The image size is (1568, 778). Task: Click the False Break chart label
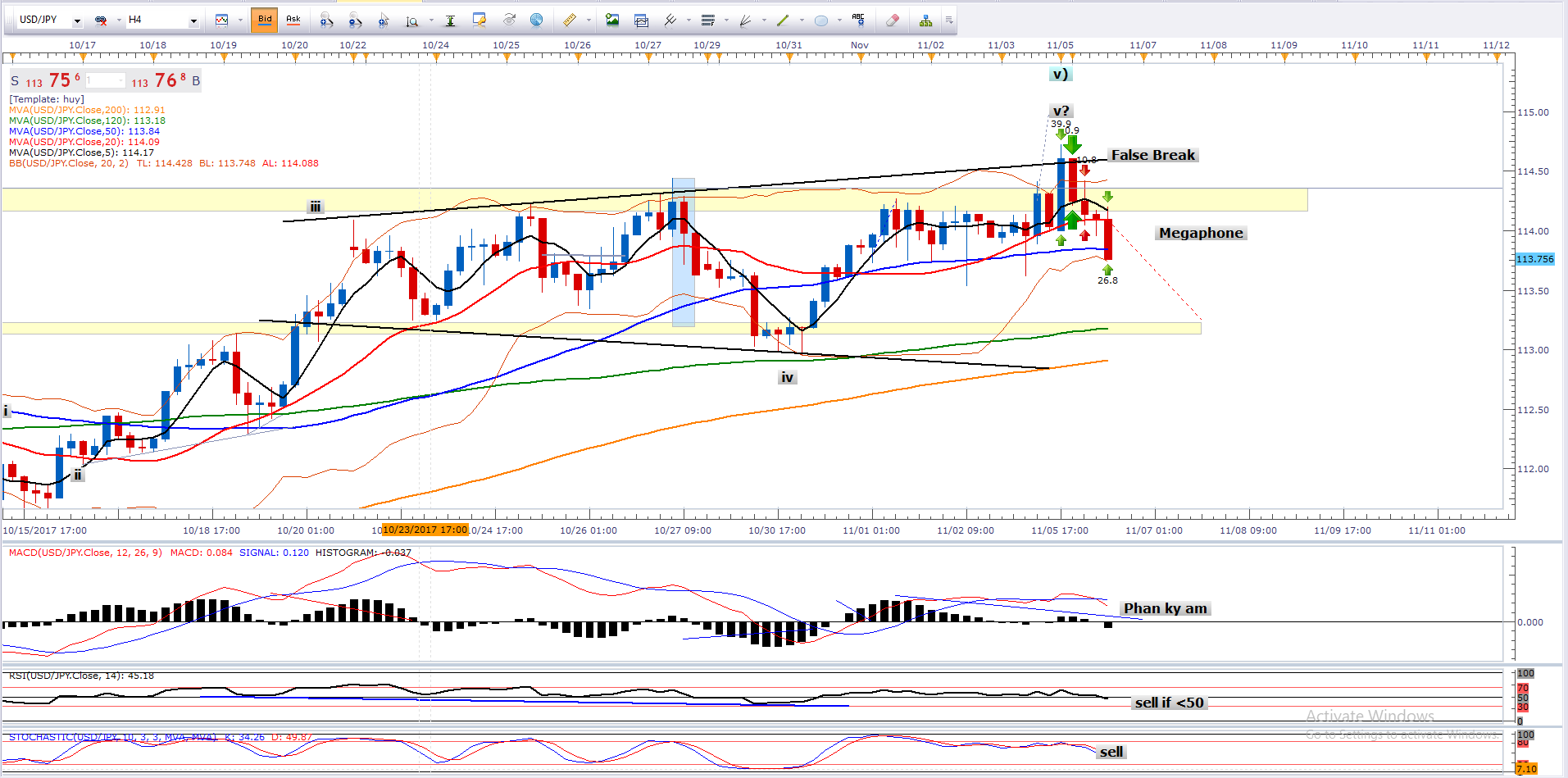pyautogui.click(x=1152, y=156)
